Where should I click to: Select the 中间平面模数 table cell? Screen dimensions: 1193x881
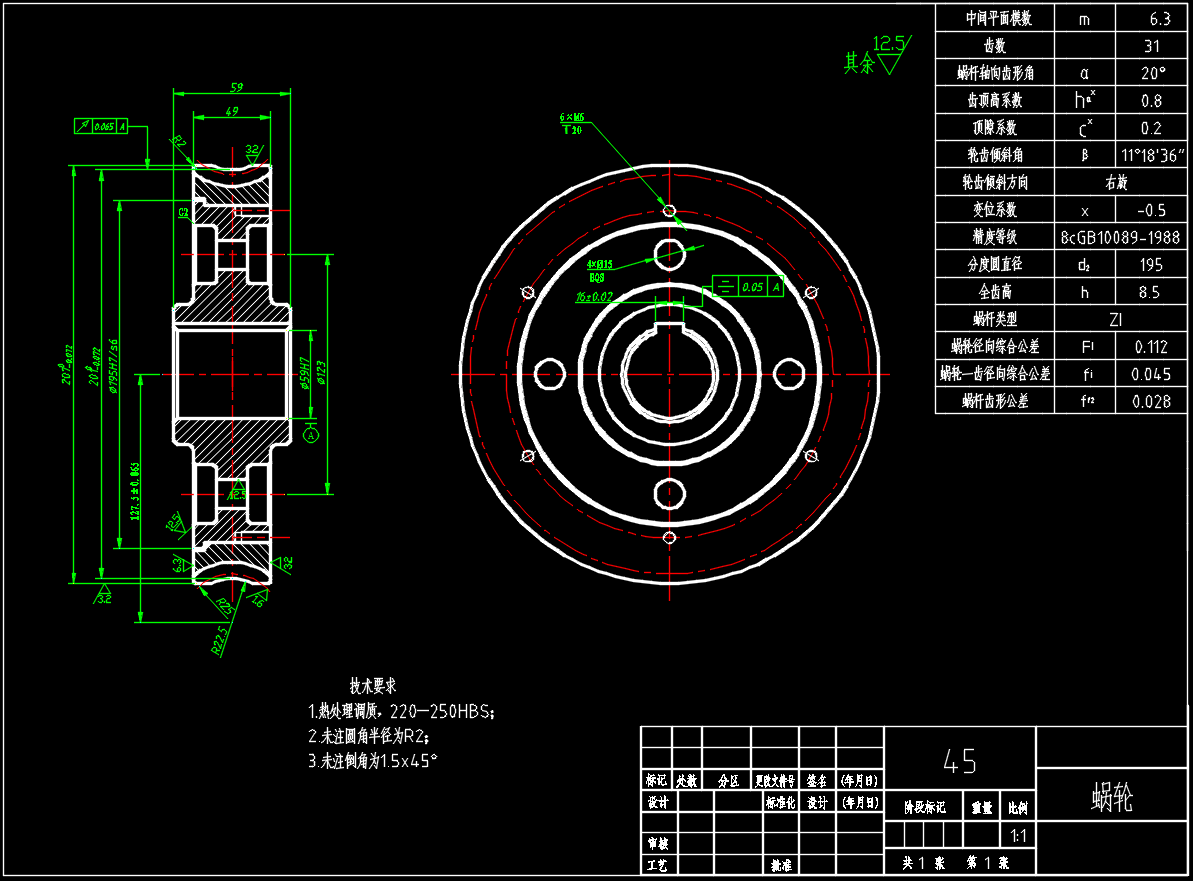click(x=995, y=18)
